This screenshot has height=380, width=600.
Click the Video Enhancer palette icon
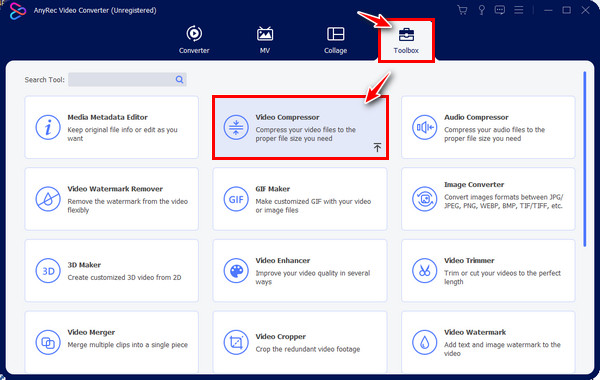coord(236,271)
